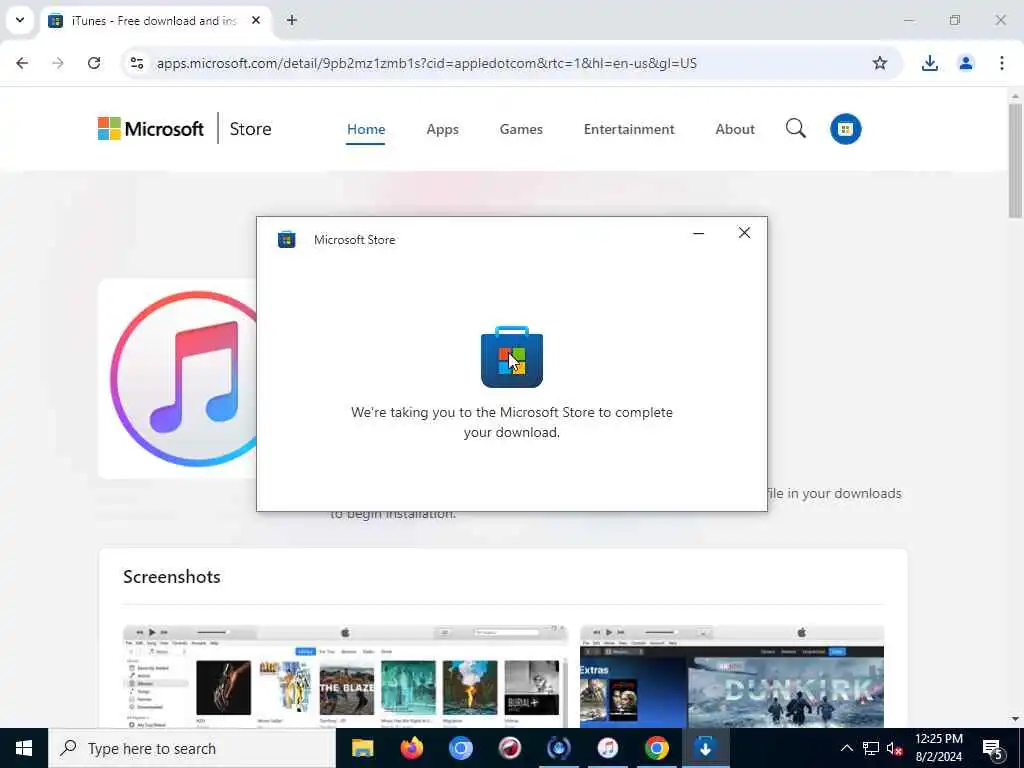
Task: Open Chrome profile icon
Action: coord(966,63)
